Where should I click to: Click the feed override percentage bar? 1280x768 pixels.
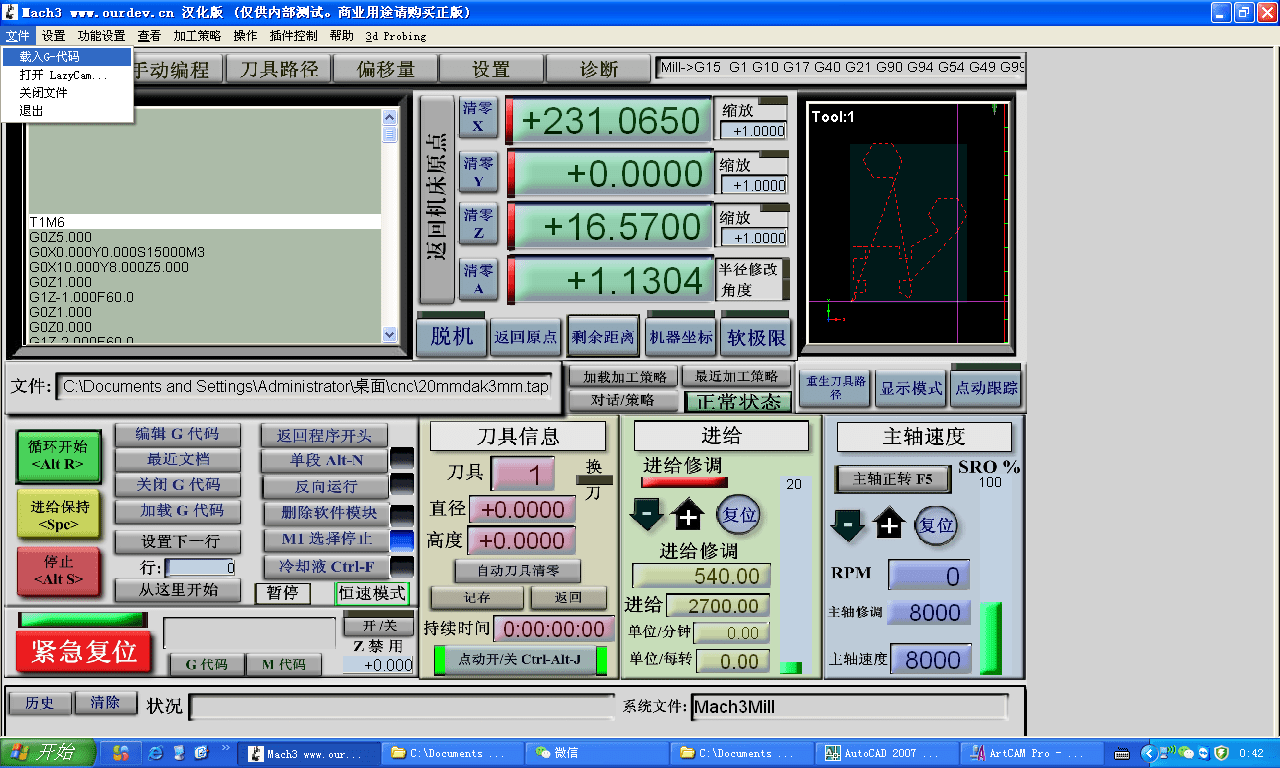[x=791, y=575]
